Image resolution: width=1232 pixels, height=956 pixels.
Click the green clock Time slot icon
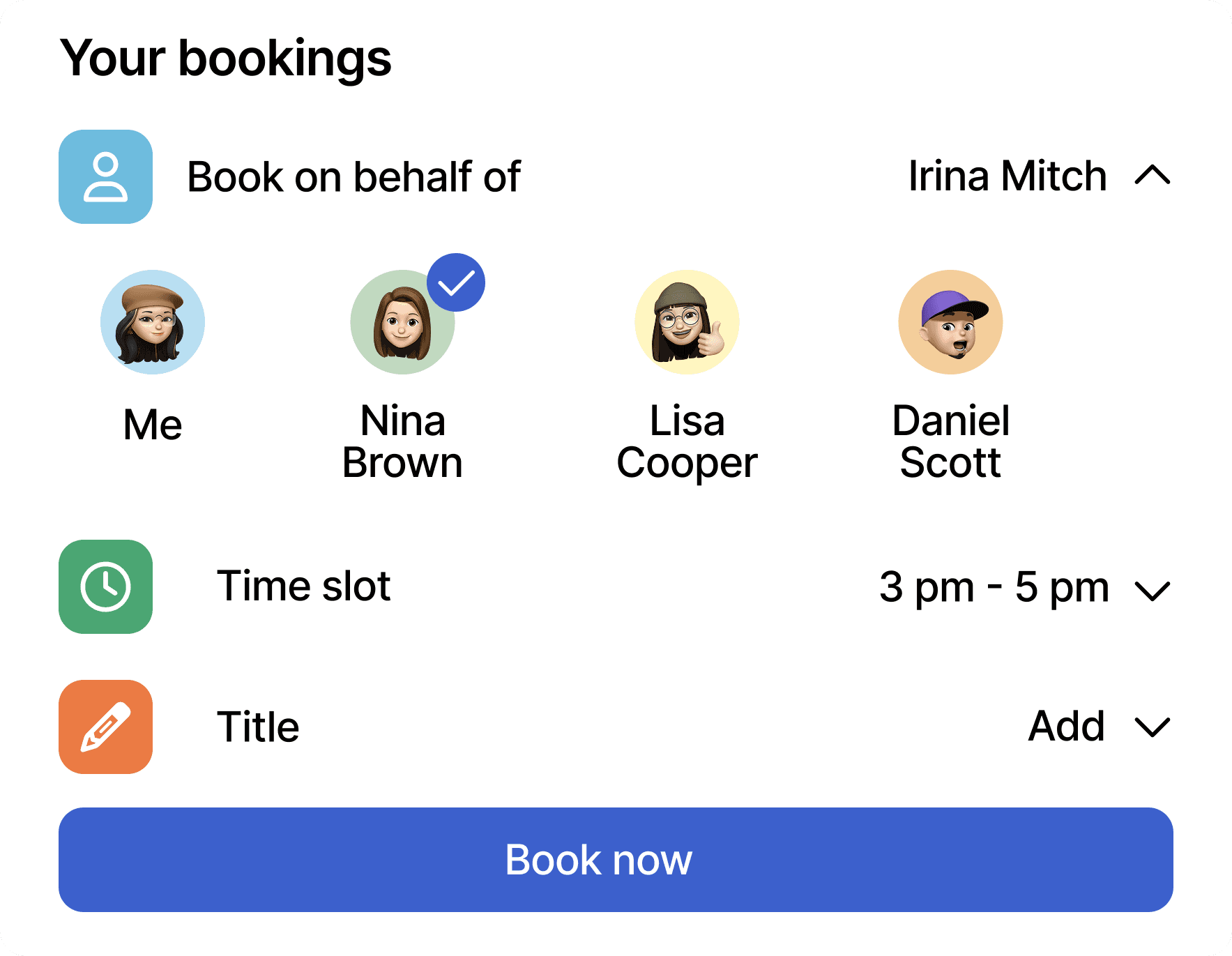click(105, 586)
